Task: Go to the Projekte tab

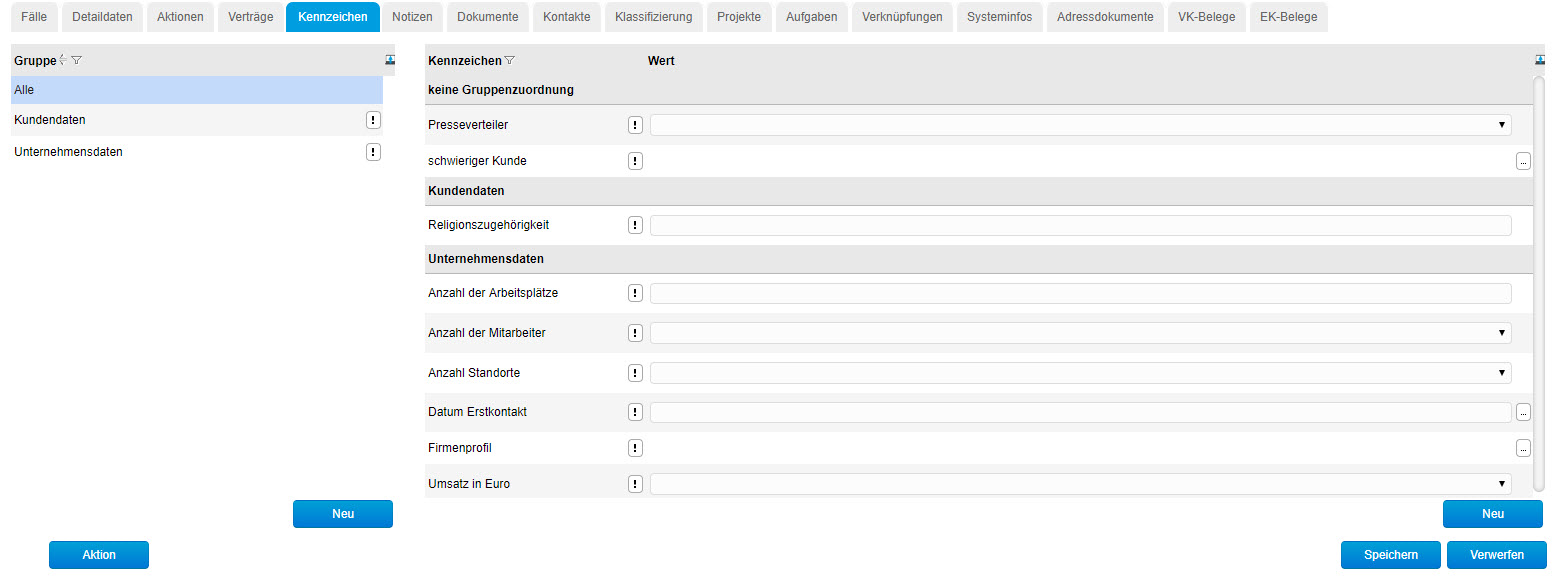Action: click(x=739, y=17)
